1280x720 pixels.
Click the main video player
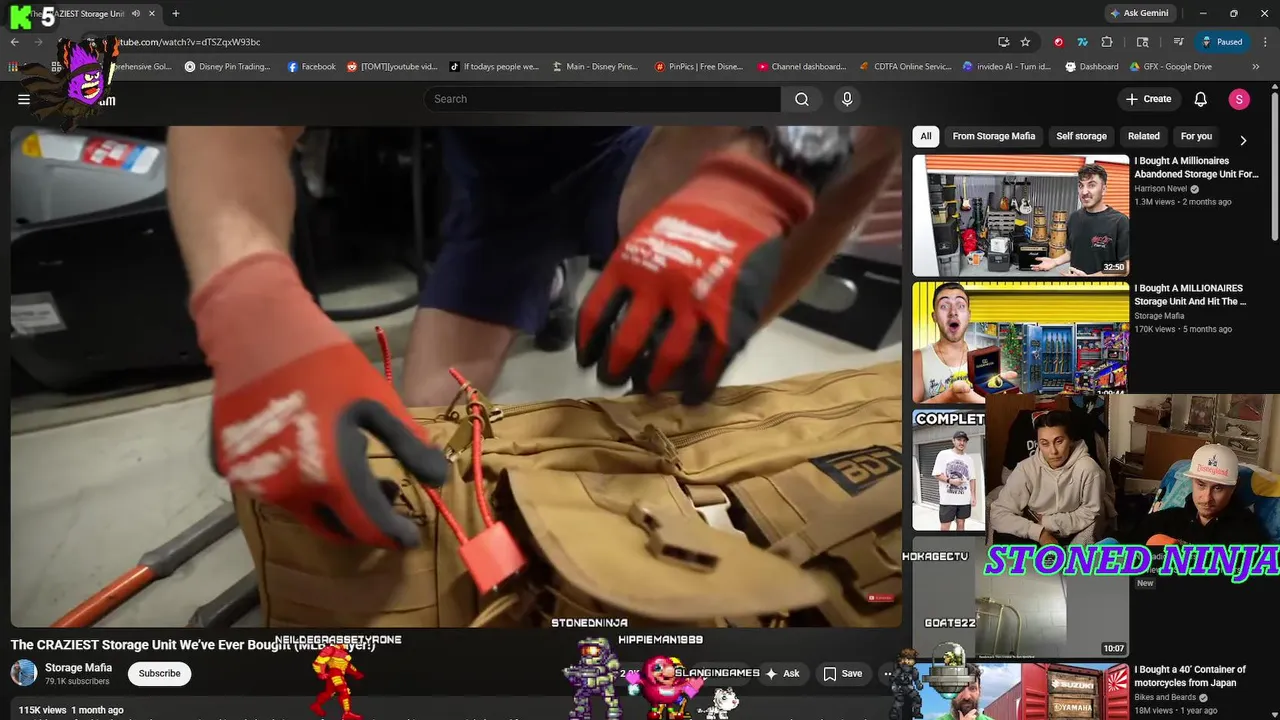(x=456, y=376)
